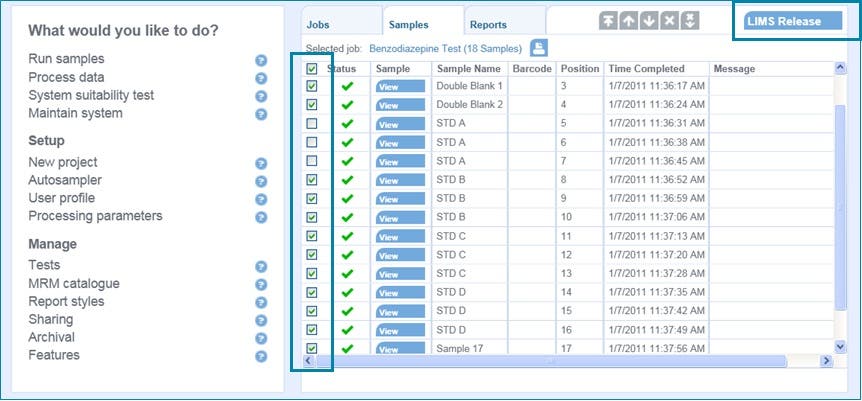Image resolution: width=862 pixels, height=401 pixels.
Task: Click the move-to-top arrow icon
Action: [x=608, y=21]
